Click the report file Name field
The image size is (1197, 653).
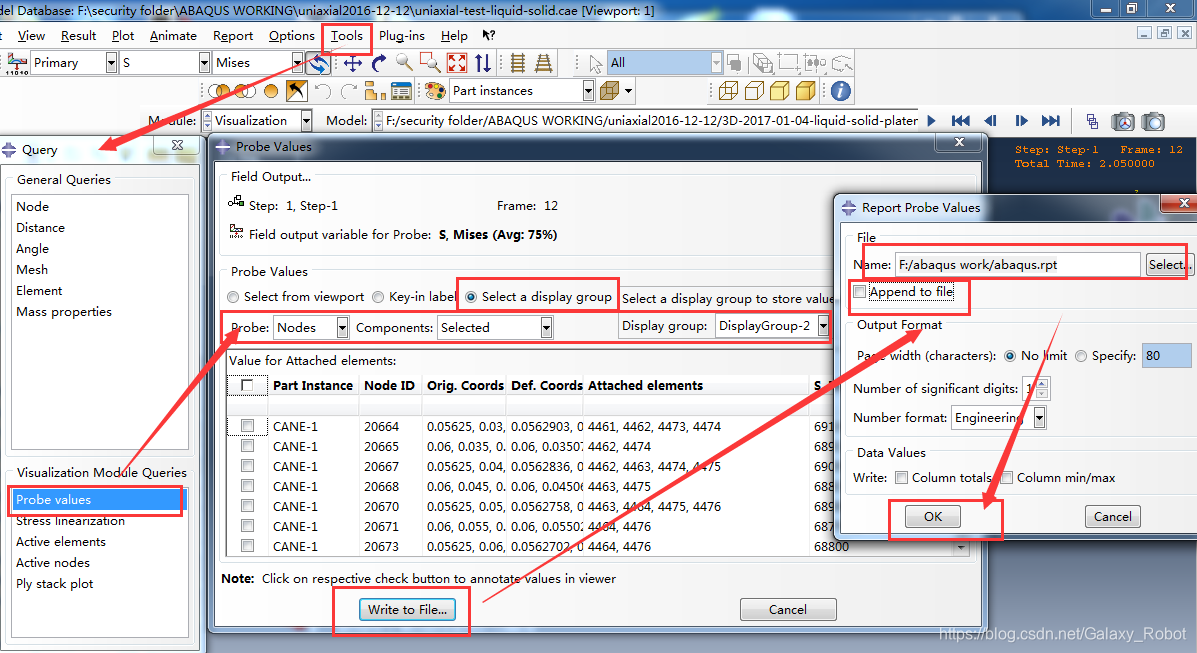point(1016,265)
